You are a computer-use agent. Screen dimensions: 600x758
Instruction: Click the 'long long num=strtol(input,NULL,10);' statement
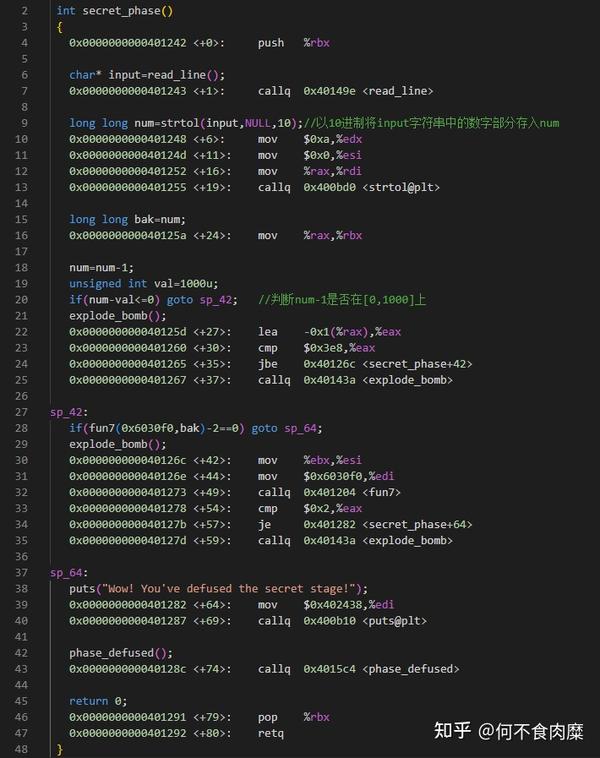[186, 123]
